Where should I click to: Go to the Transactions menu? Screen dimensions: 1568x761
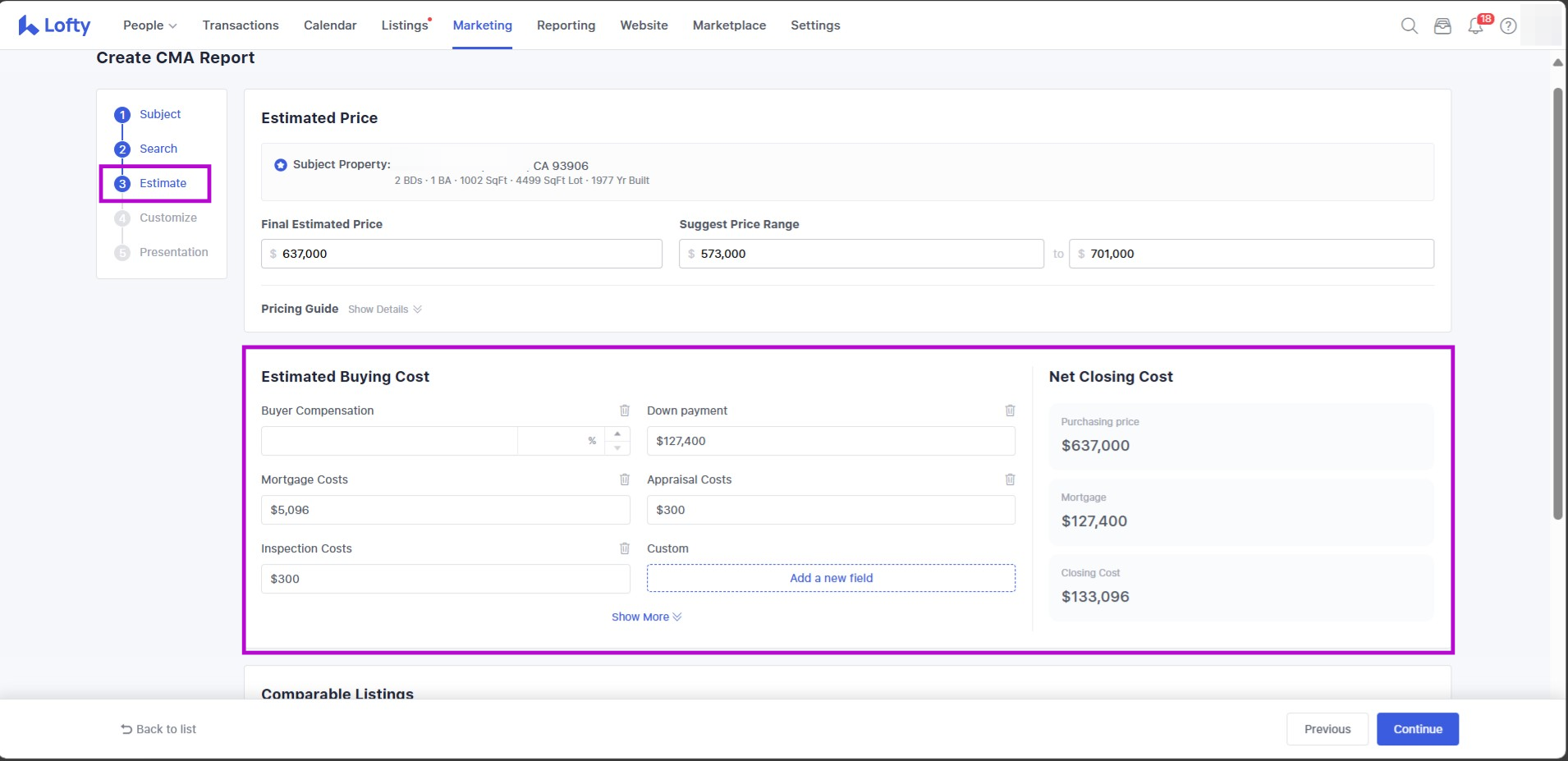(241, 25)
